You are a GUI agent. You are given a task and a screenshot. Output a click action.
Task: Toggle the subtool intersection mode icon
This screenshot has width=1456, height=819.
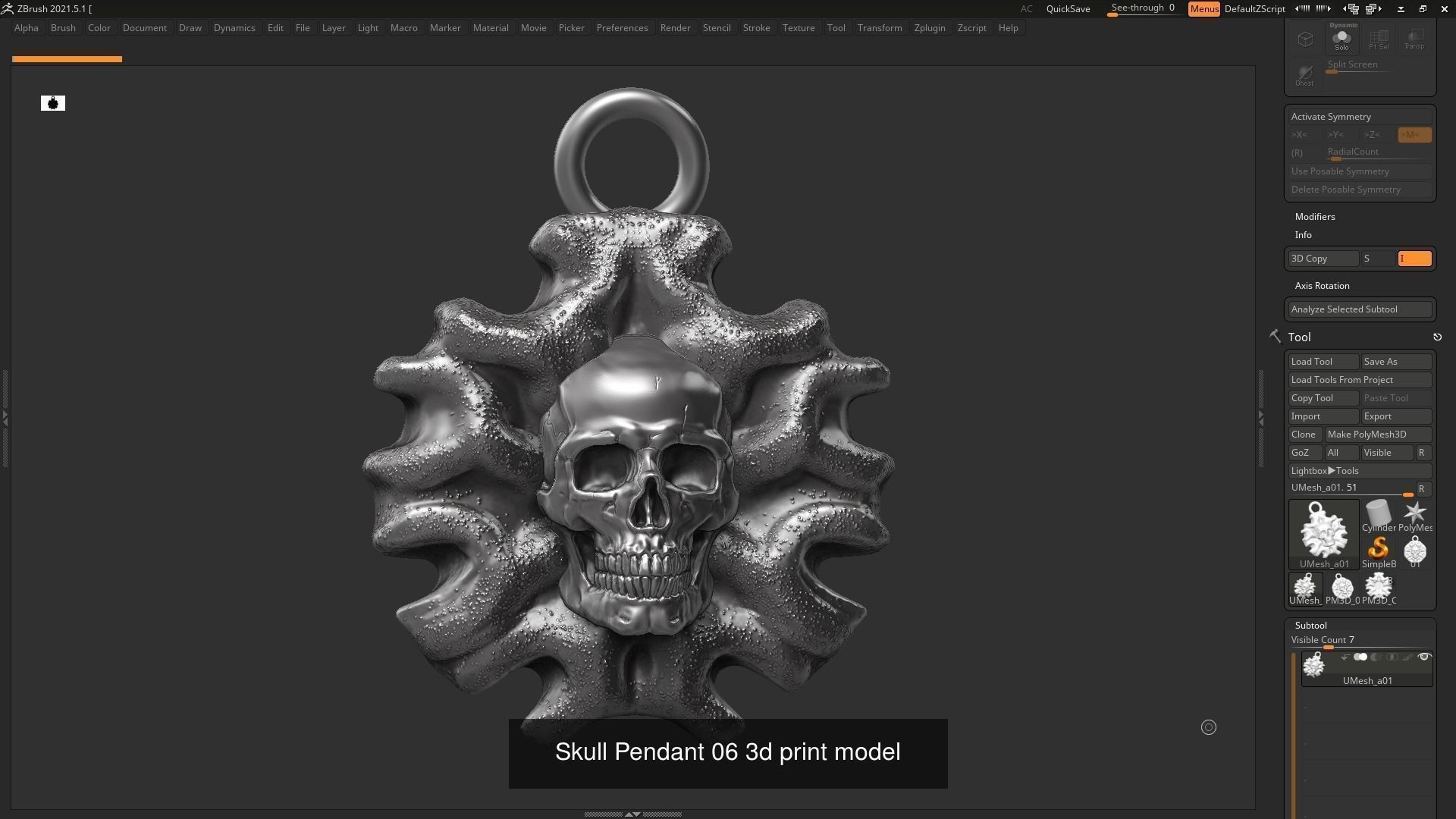pos(1392,657)
